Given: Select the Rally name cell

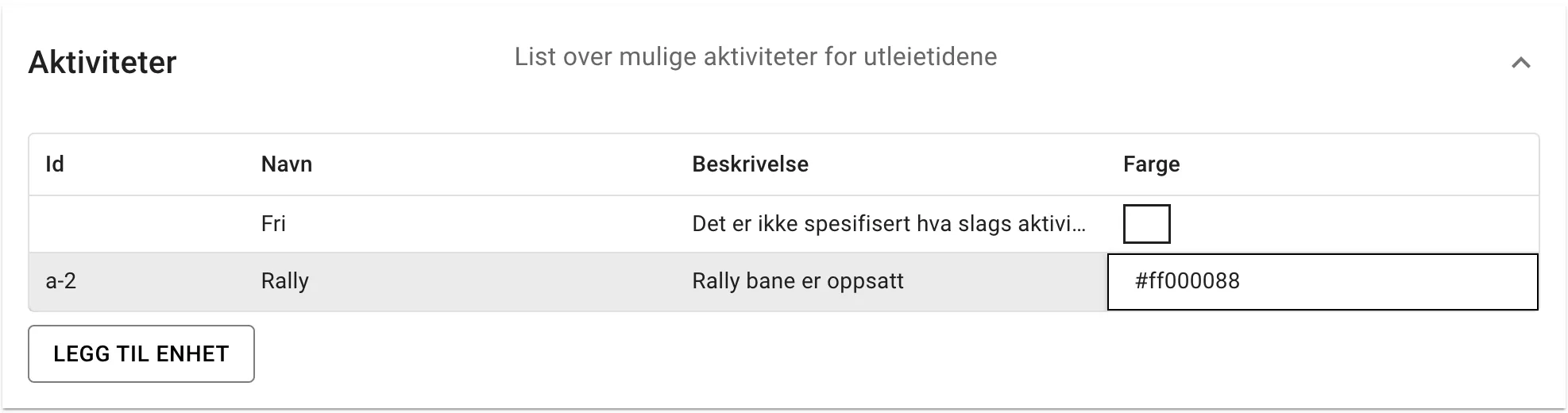Looking at the screenshot, I should pos(285,281).
